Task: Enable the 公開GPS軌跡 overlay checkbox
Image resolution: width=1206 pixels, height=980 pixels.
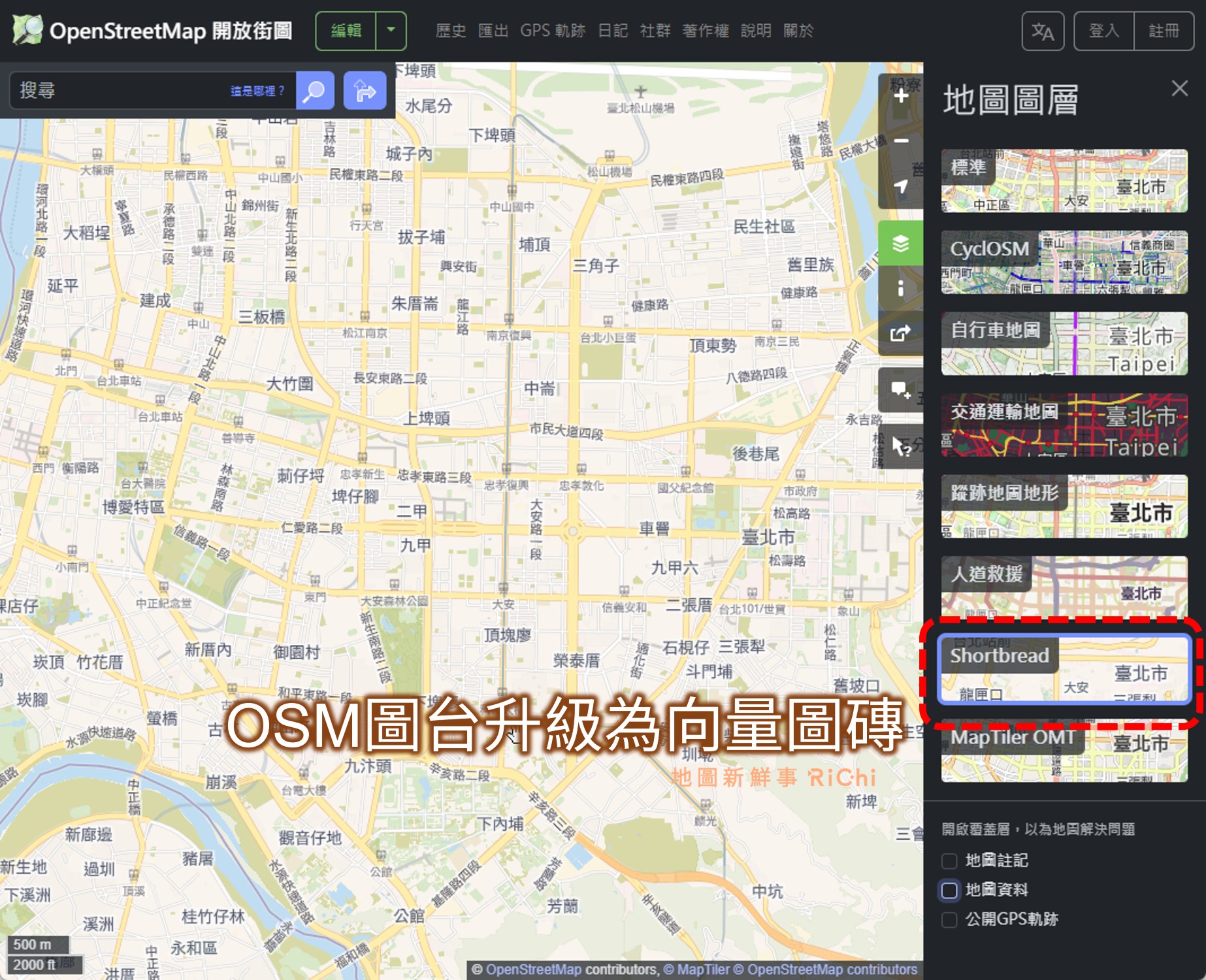Action: point(949,919)
